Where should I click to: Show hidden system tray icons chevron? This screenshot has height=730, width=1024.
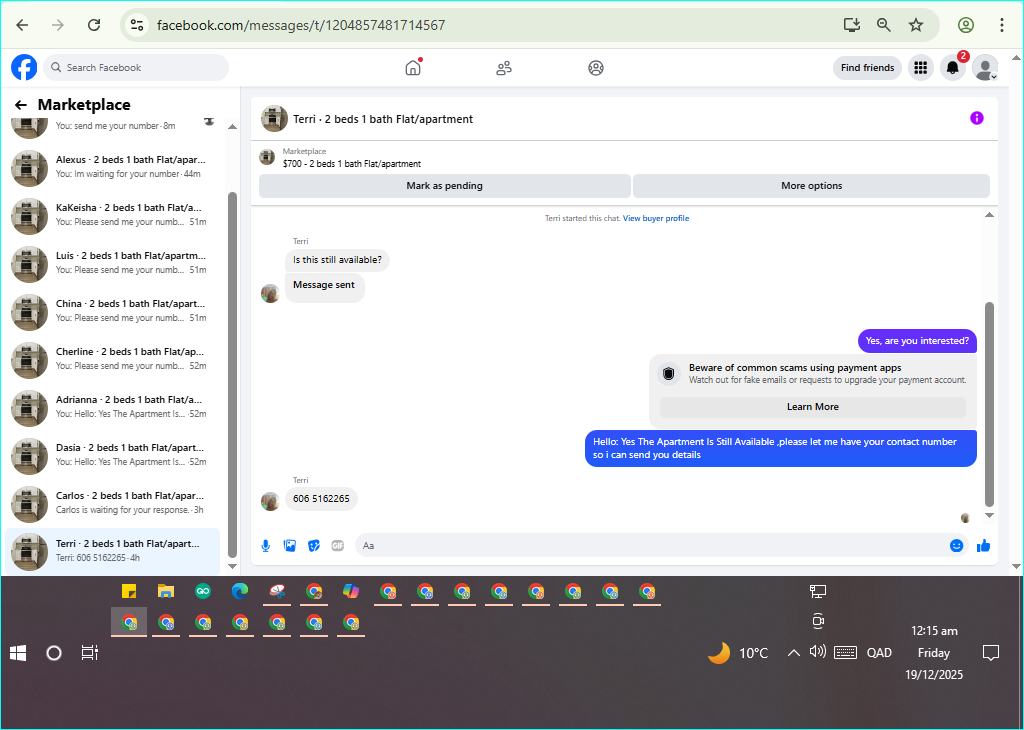click(x=793, y=652)
